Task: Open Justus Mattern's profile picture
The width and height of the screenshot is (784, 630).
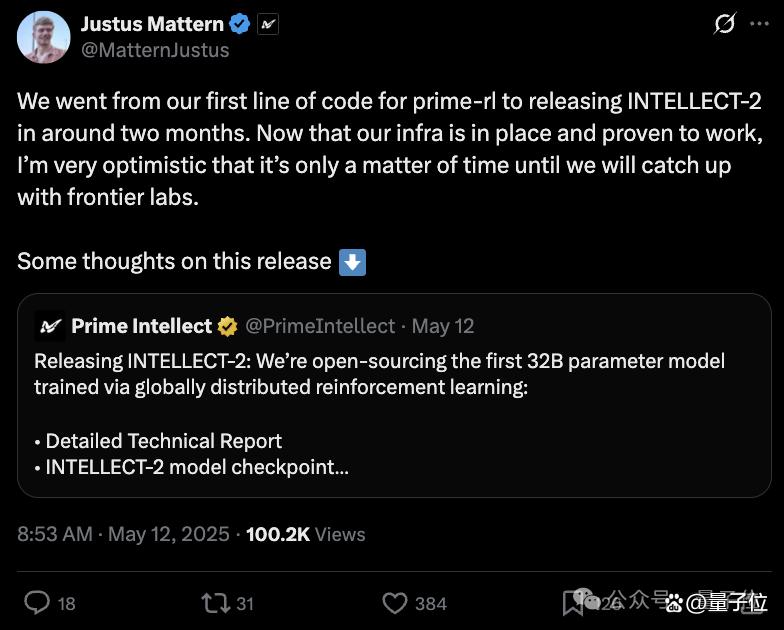Action: pos(44,38)
